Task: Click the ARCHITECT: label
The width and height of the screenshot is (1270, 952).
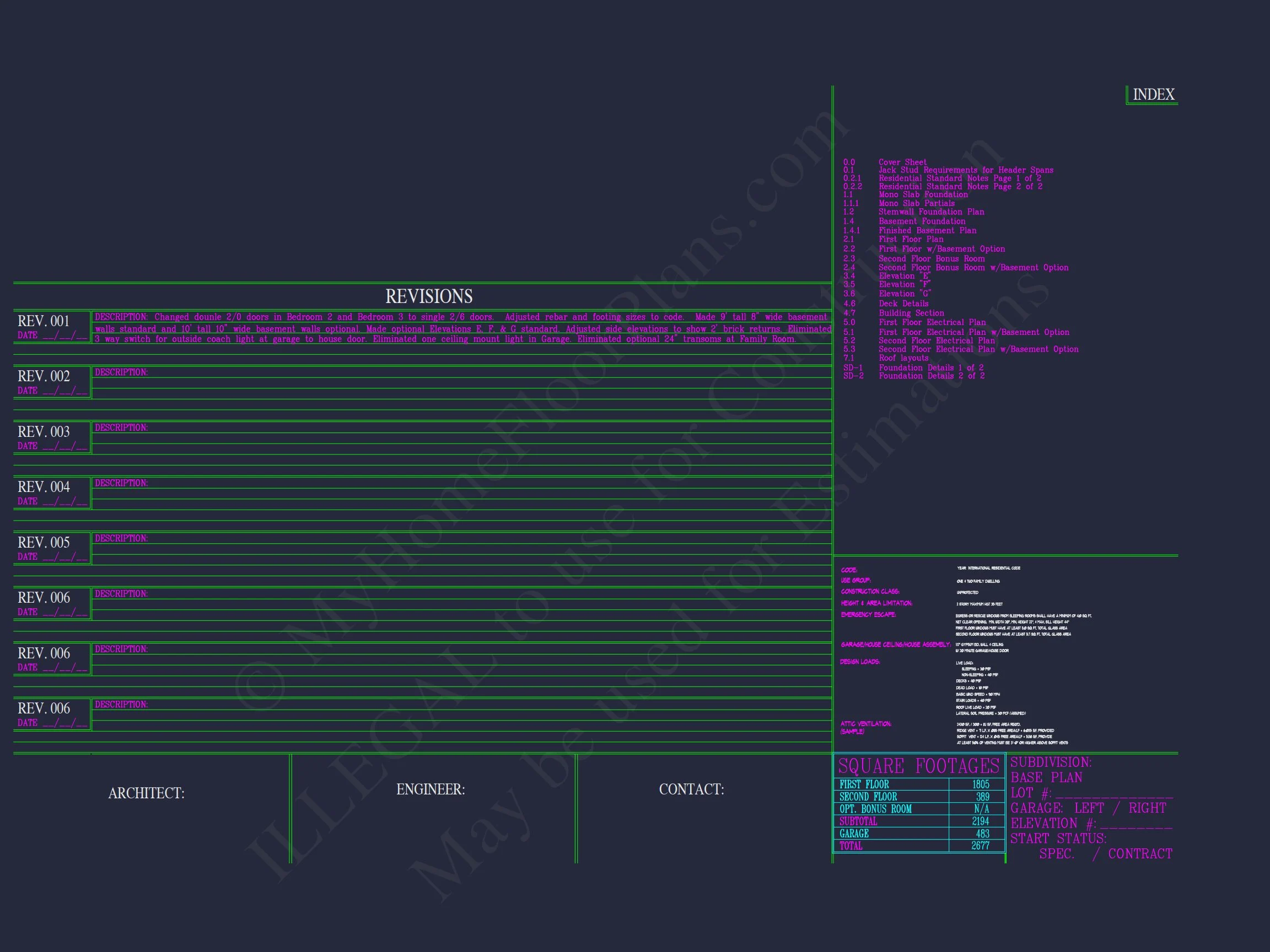Action: tap(147, 793)
